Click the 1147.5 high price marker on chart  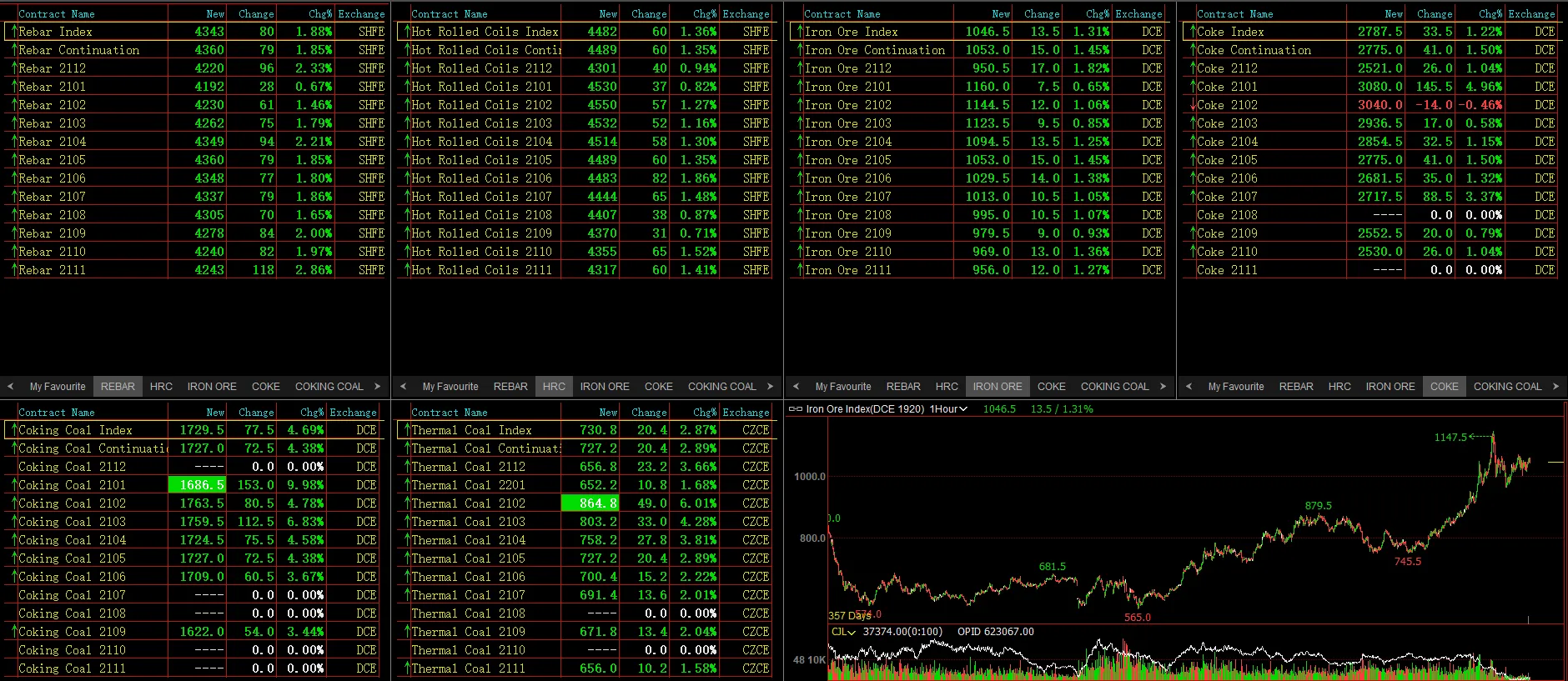click(1450, 438)
